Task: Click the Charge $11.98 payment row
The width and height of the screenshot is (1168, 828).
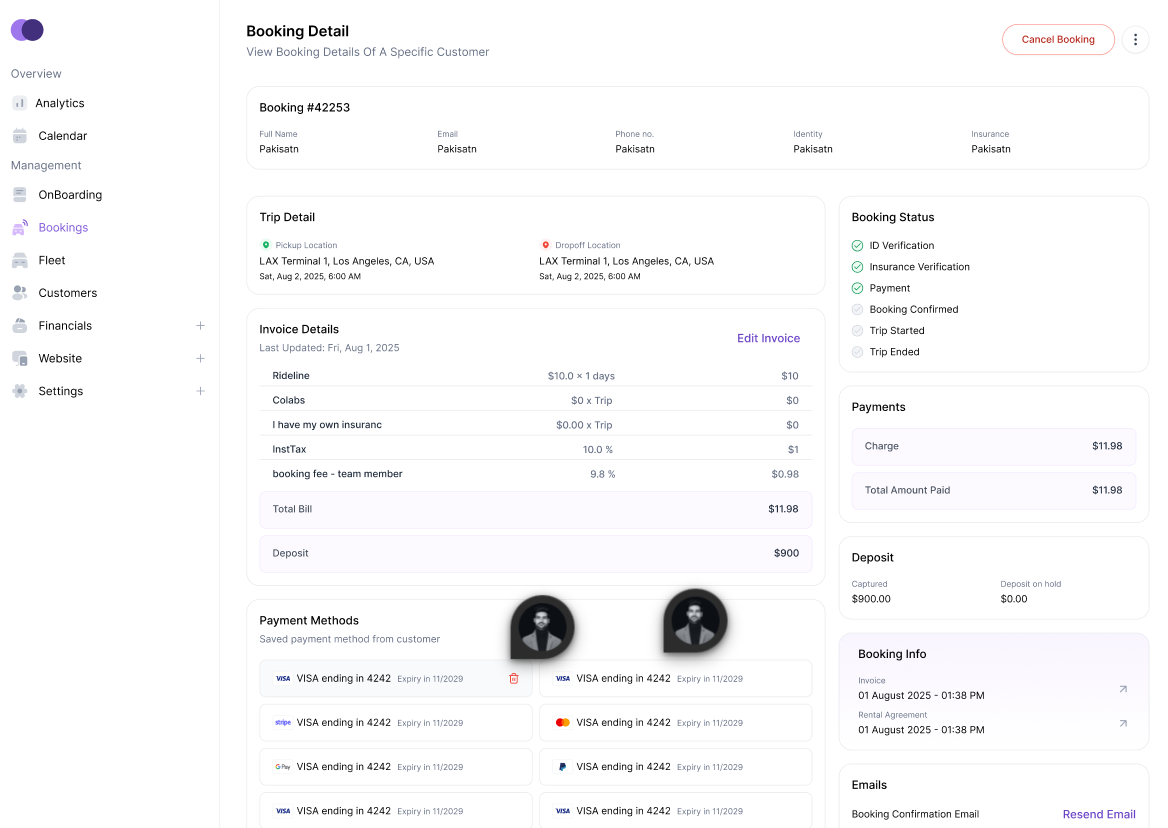Action: (994, 446)
